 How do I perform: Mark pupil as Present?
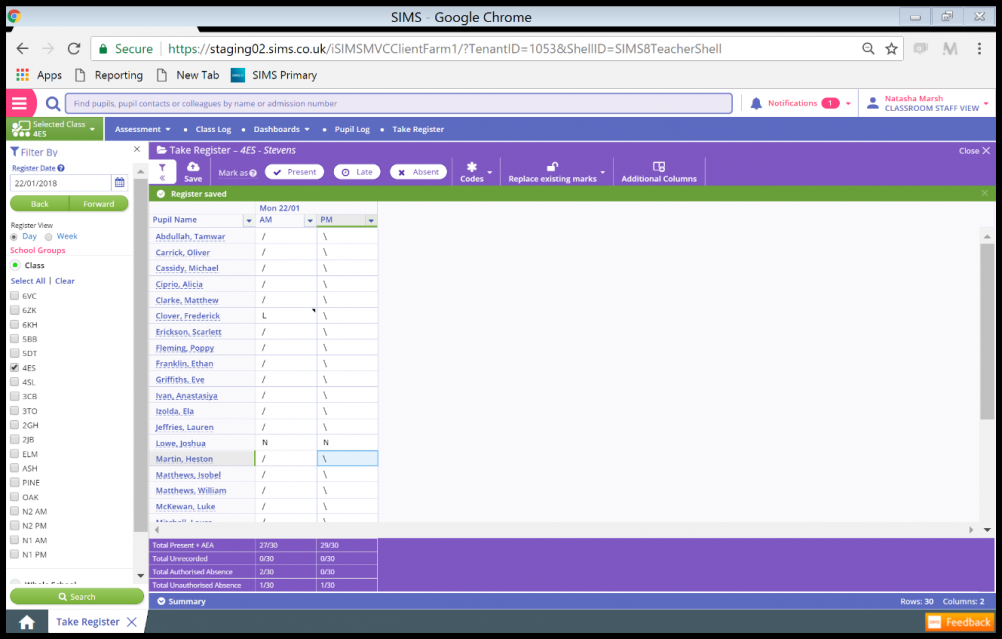coord(295,172)
